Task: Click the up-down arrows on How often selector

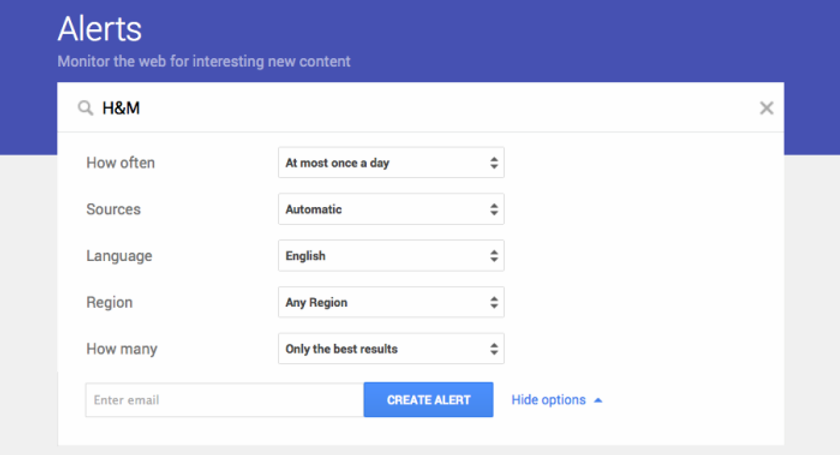Action: pyautogui.click(x=494, y=163)
